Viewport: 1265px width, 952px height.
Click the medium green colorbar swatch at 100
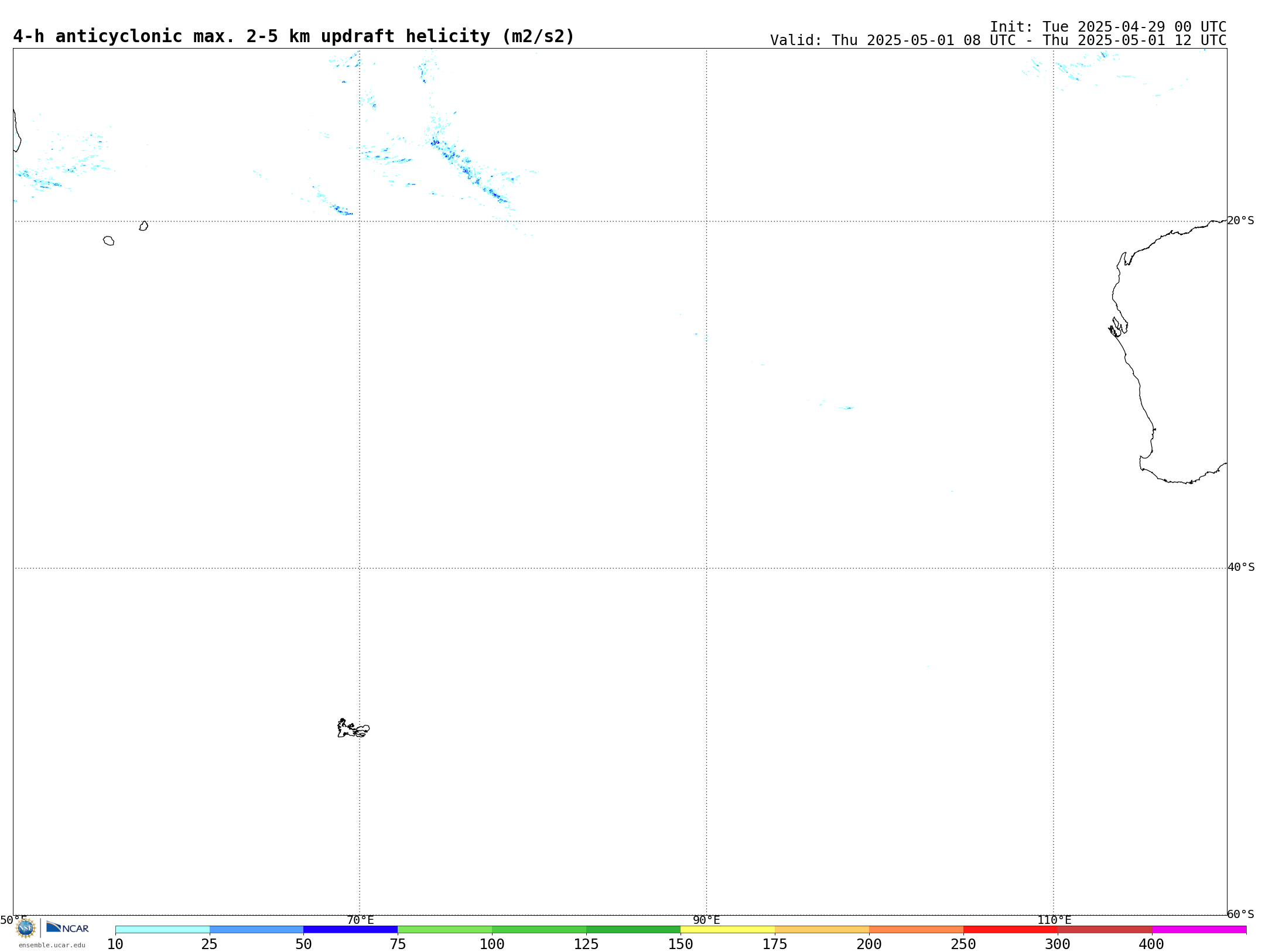[539, 930]
